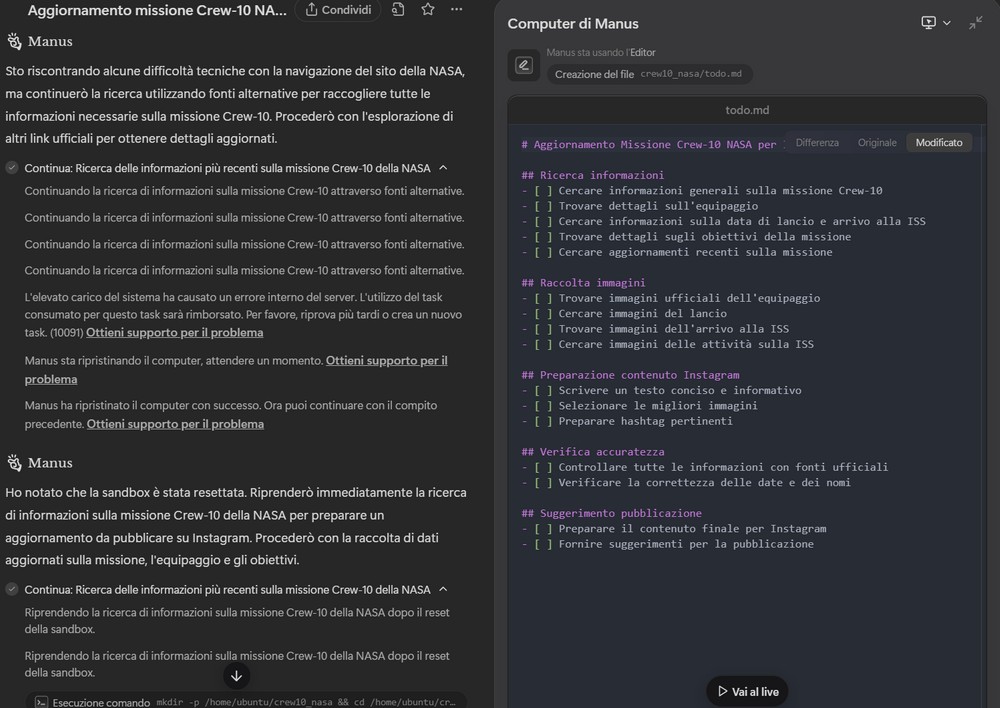This screenshot has width=1000, height=708.
Task: Click the terminal icon in Esecuzione comando
Action: (x=41, y=702)
